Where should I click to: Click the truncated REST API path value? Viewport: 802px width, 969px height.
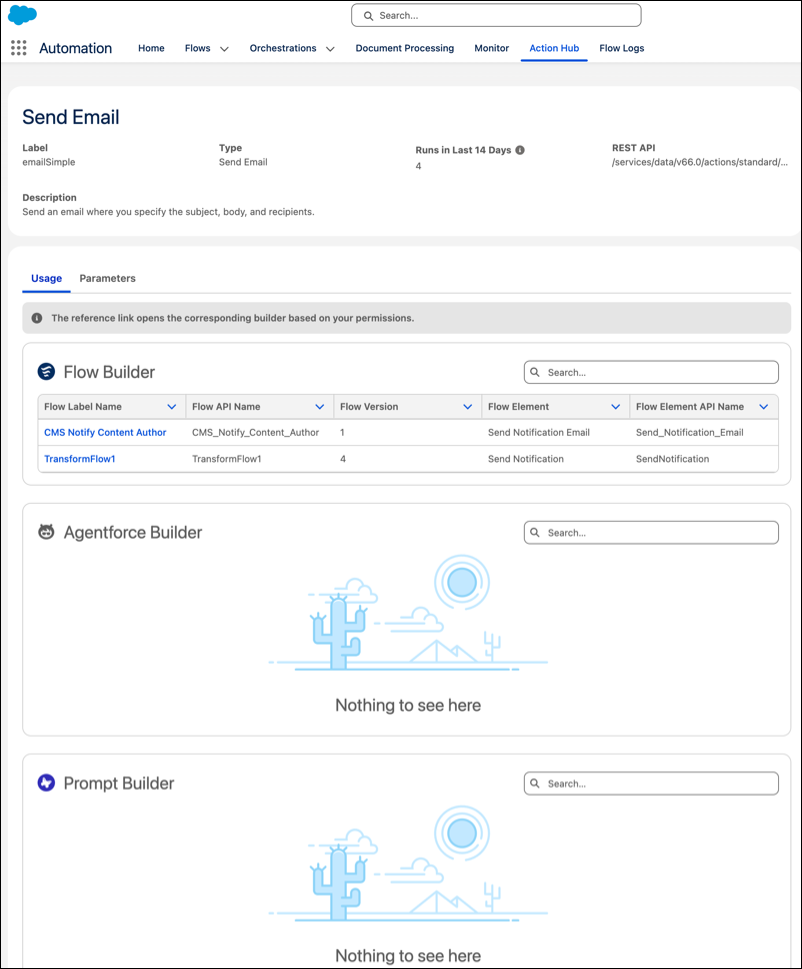click(x=700, y=163)
